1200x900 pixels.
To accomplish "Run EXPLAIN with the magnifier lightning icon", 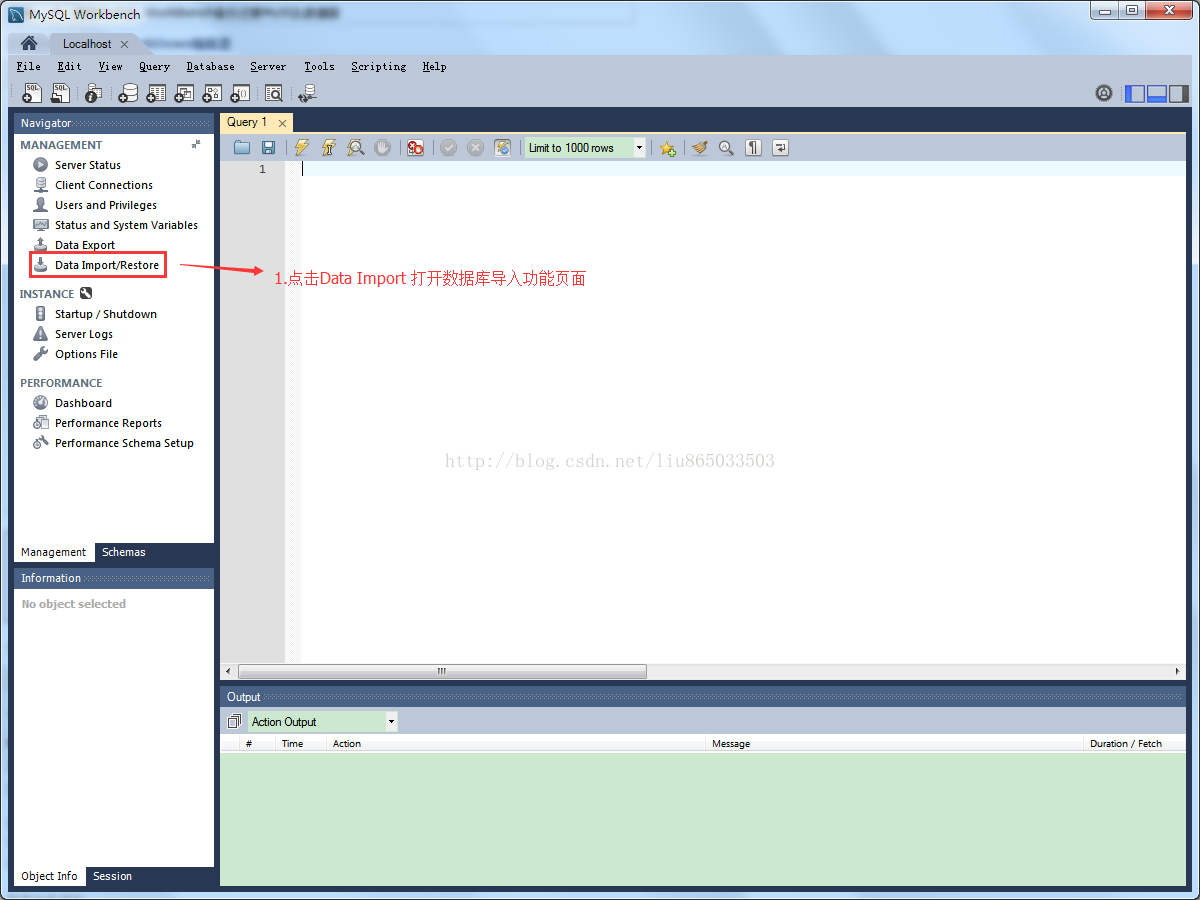I will pos(355,148).
